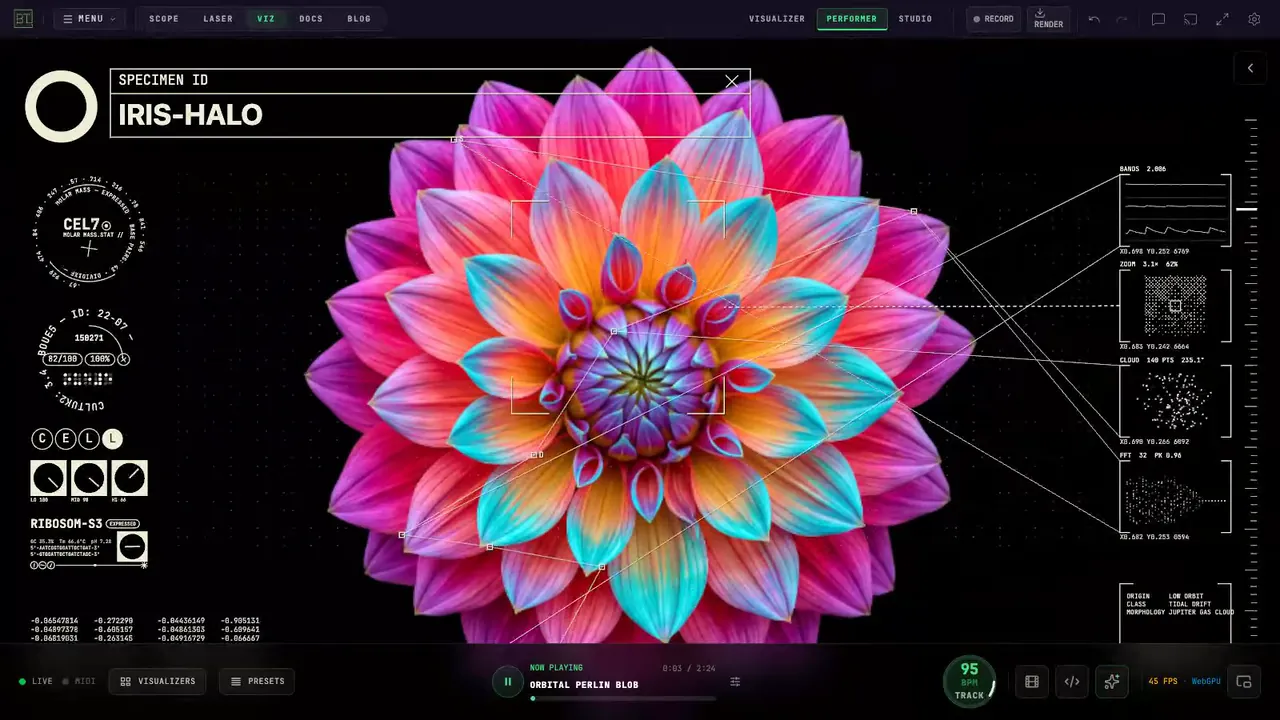Image resolution: width=1280 pixels, height=720 pixels.
Task: Close the Specimen ID panel
Action: [732, 81]
